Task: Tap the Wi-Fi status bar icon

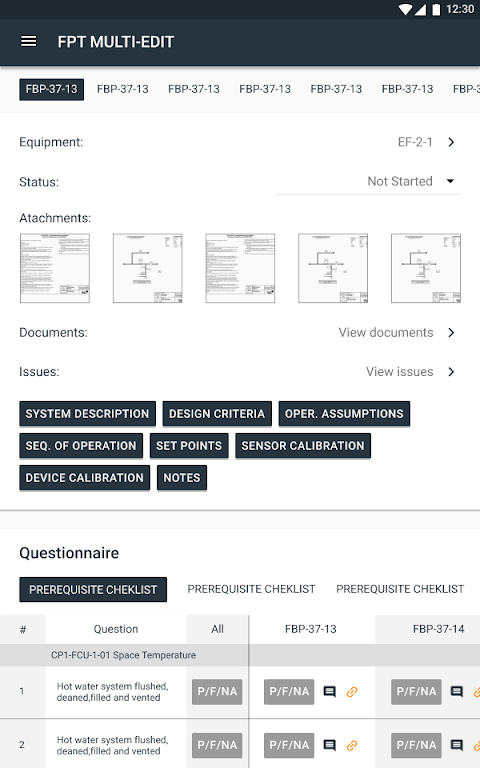Action: (405, 9)
